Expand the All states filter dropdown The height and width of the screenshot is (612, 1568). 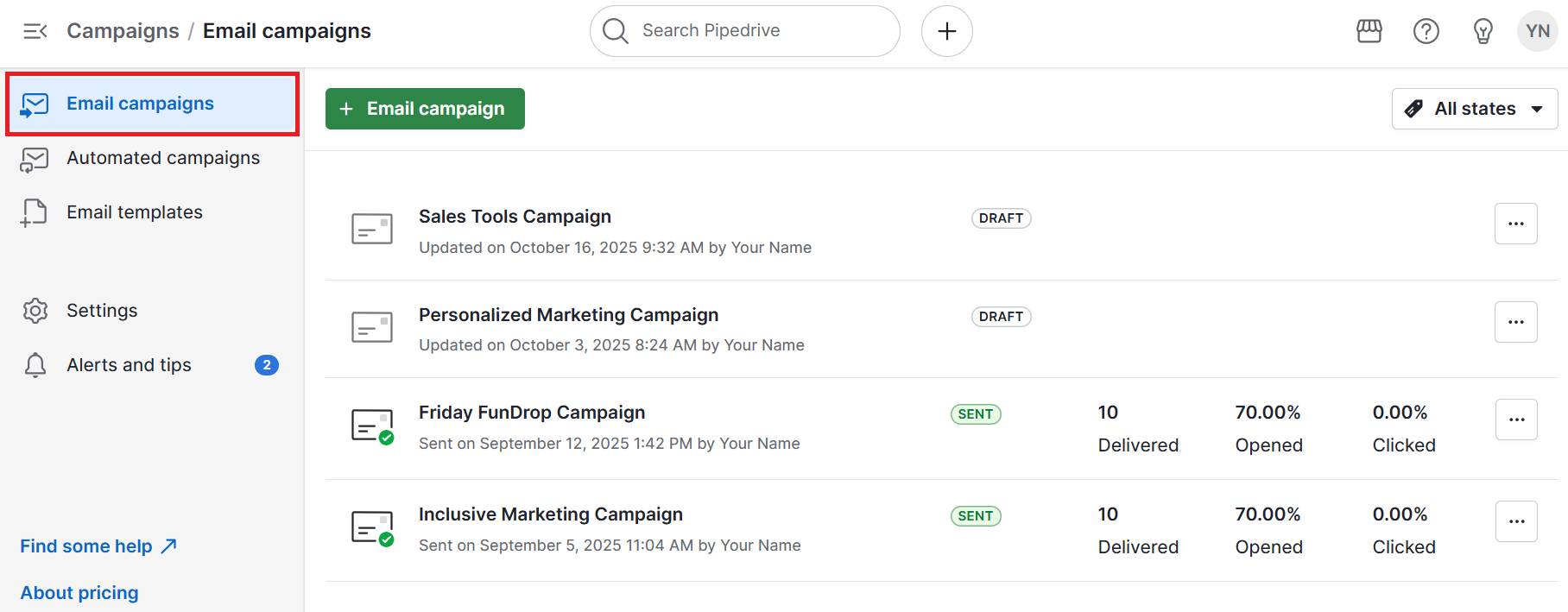coord(1474,108)
